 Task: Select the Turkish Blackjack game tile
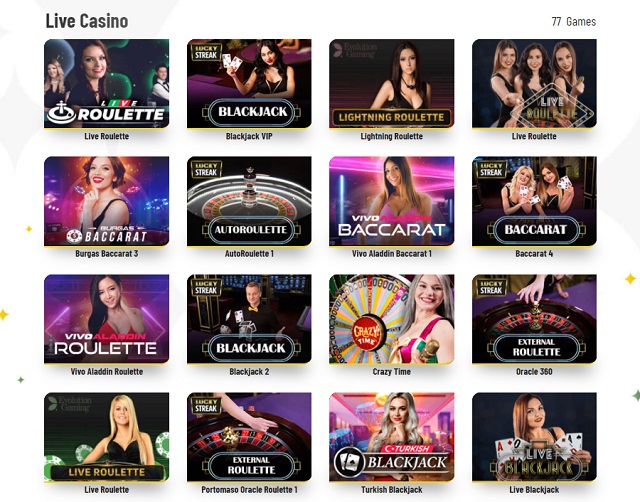click(391, 437)
